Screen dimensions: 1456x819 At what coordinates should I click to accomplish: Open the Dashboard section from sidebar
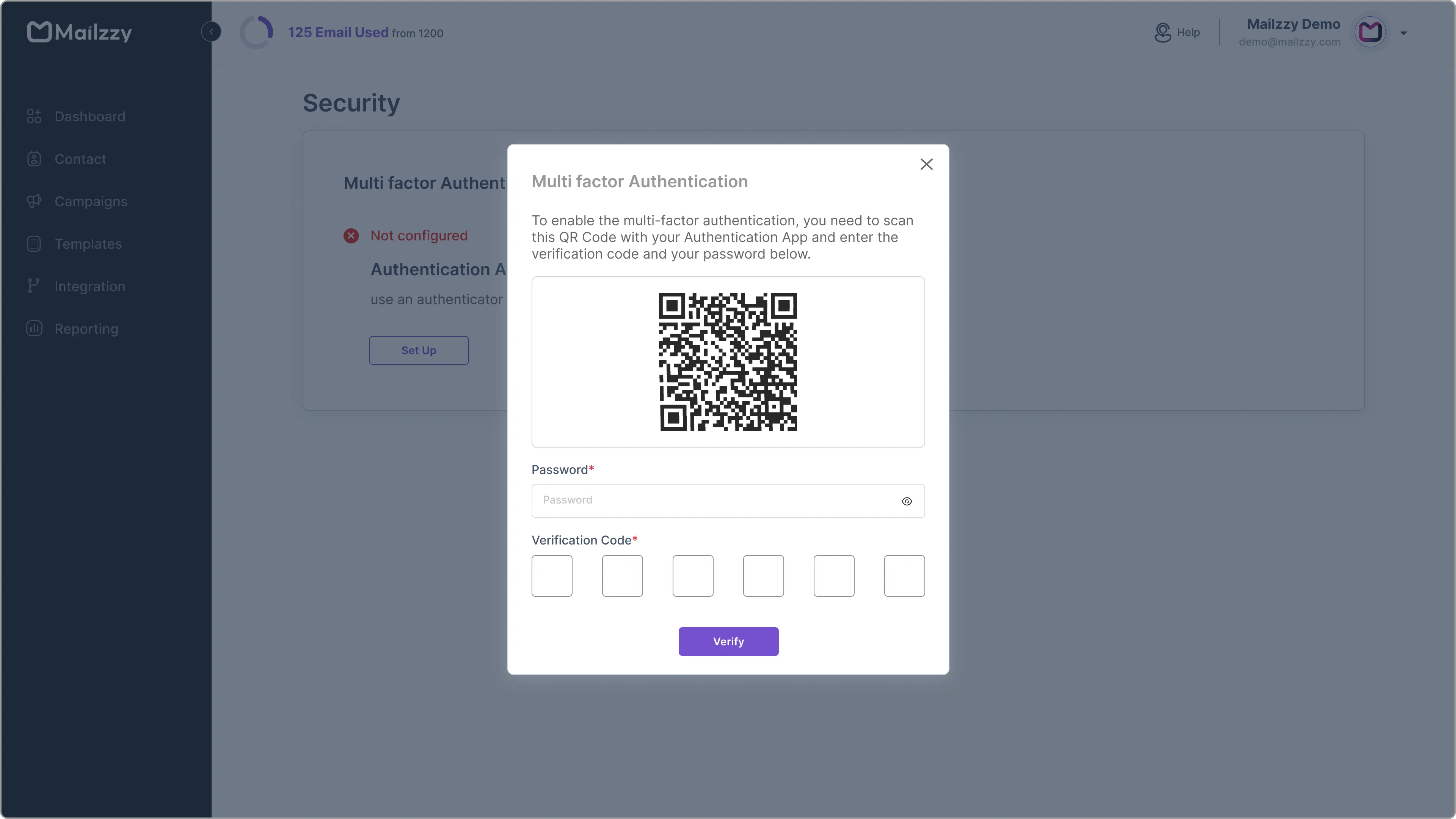click(90, 116)
